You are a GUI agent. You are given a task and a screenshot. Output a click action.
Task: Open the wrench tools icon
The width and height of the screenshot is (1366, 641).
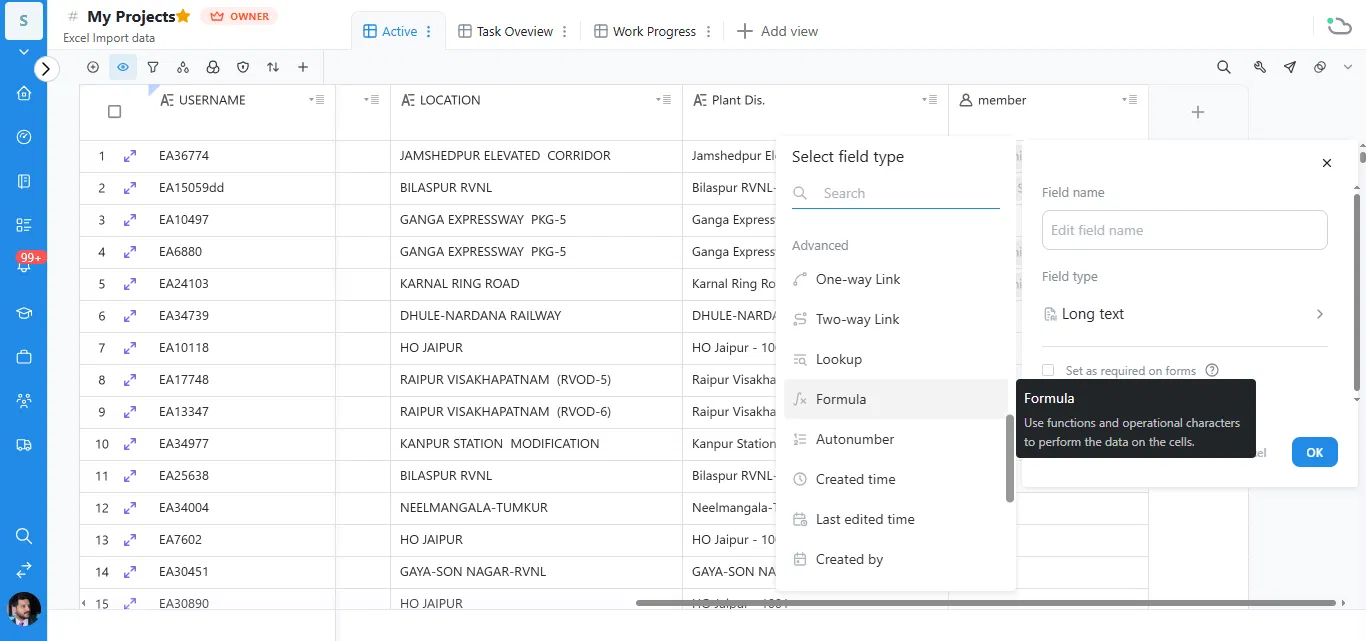click(1260, 67)
